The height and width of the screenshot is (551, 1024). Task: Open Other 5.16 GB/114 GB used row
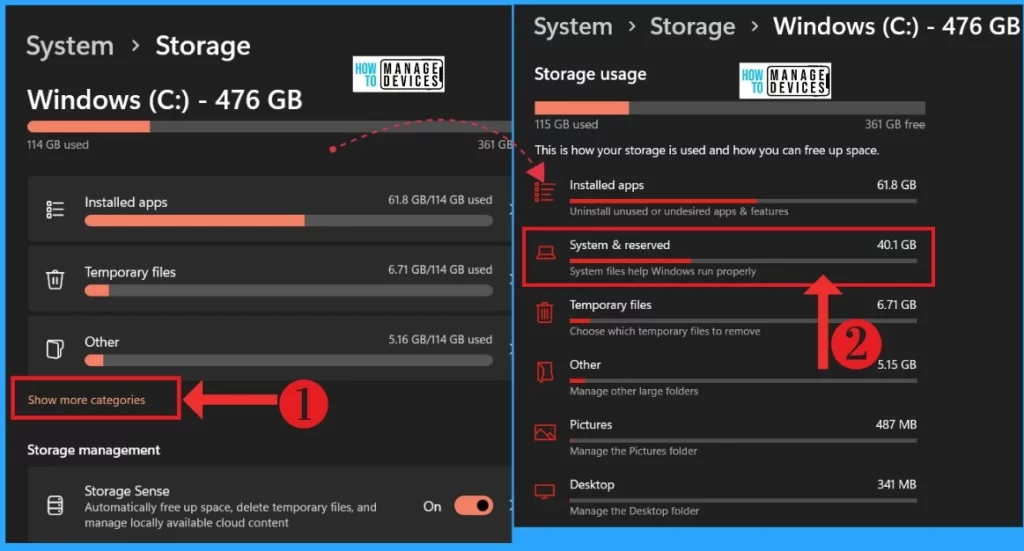point(270,348)
